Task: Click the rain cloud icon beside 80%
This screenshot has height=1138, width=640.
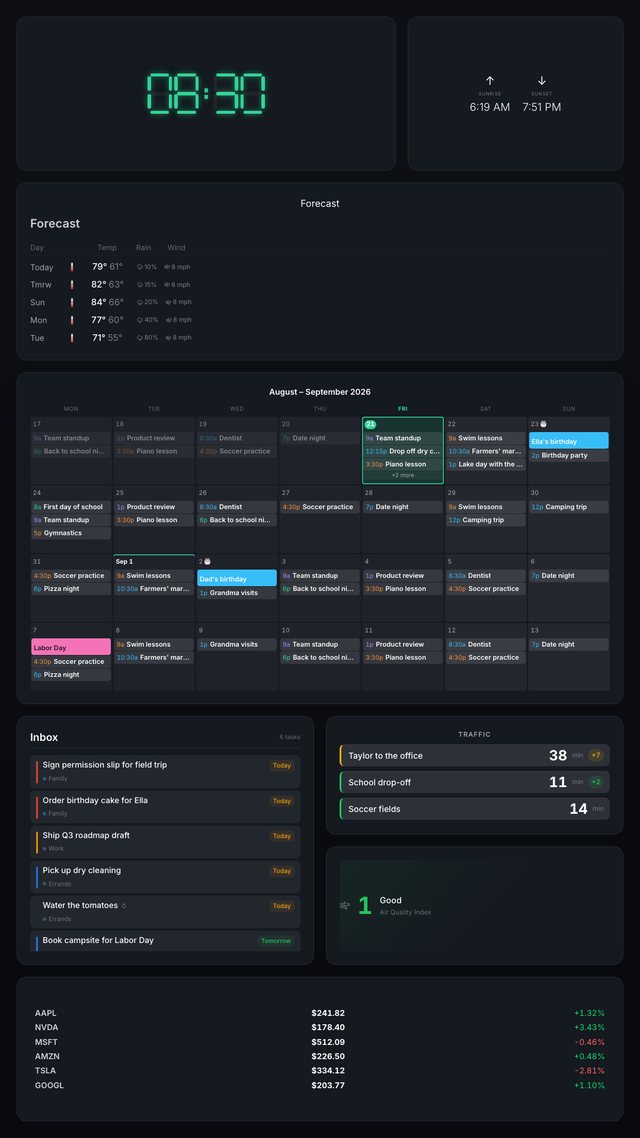Action: tap(139, 337)
